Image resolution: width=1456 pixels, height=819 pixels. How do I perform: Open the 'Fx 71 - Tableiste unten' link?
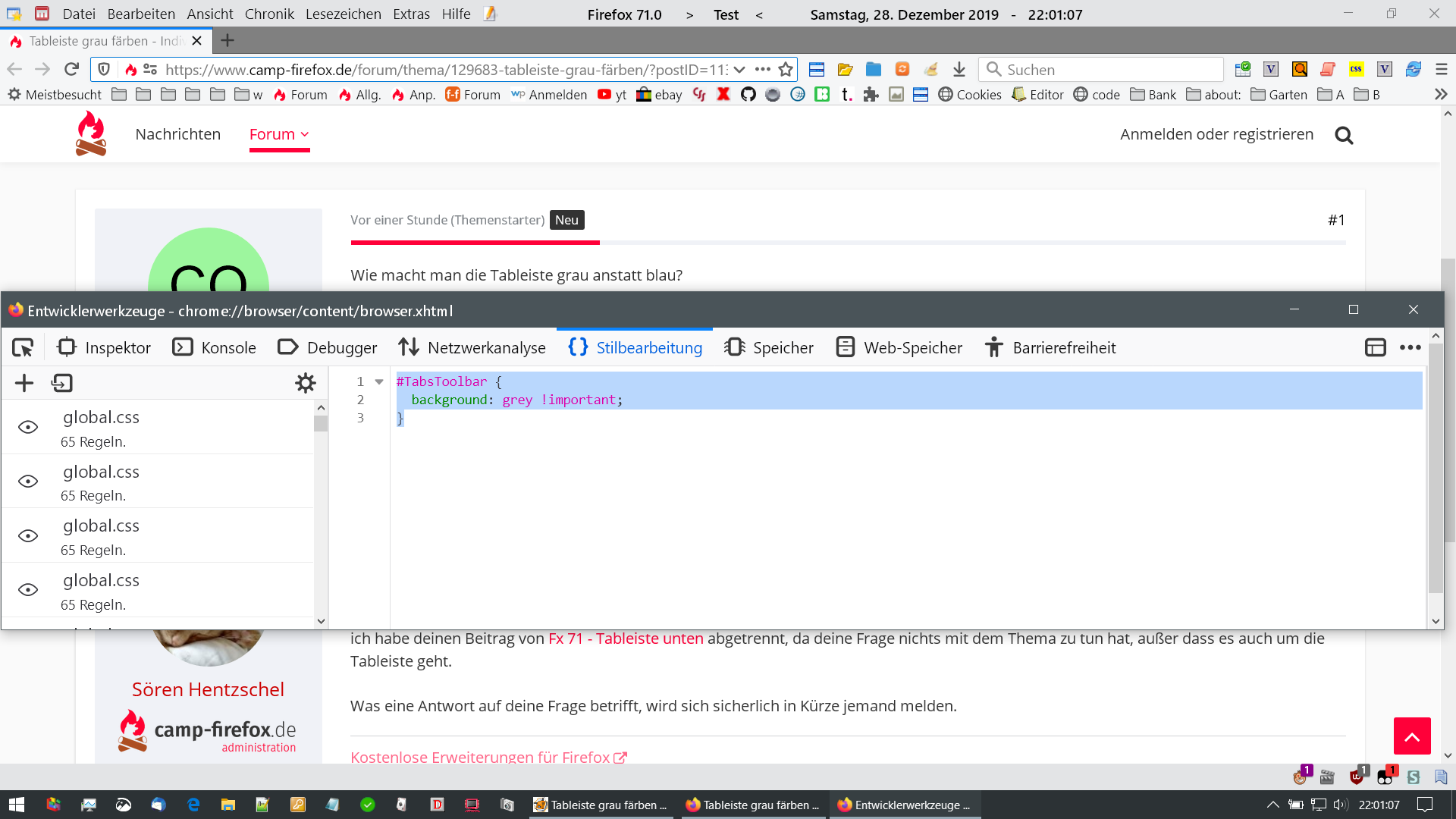click(x=626, y=639)
